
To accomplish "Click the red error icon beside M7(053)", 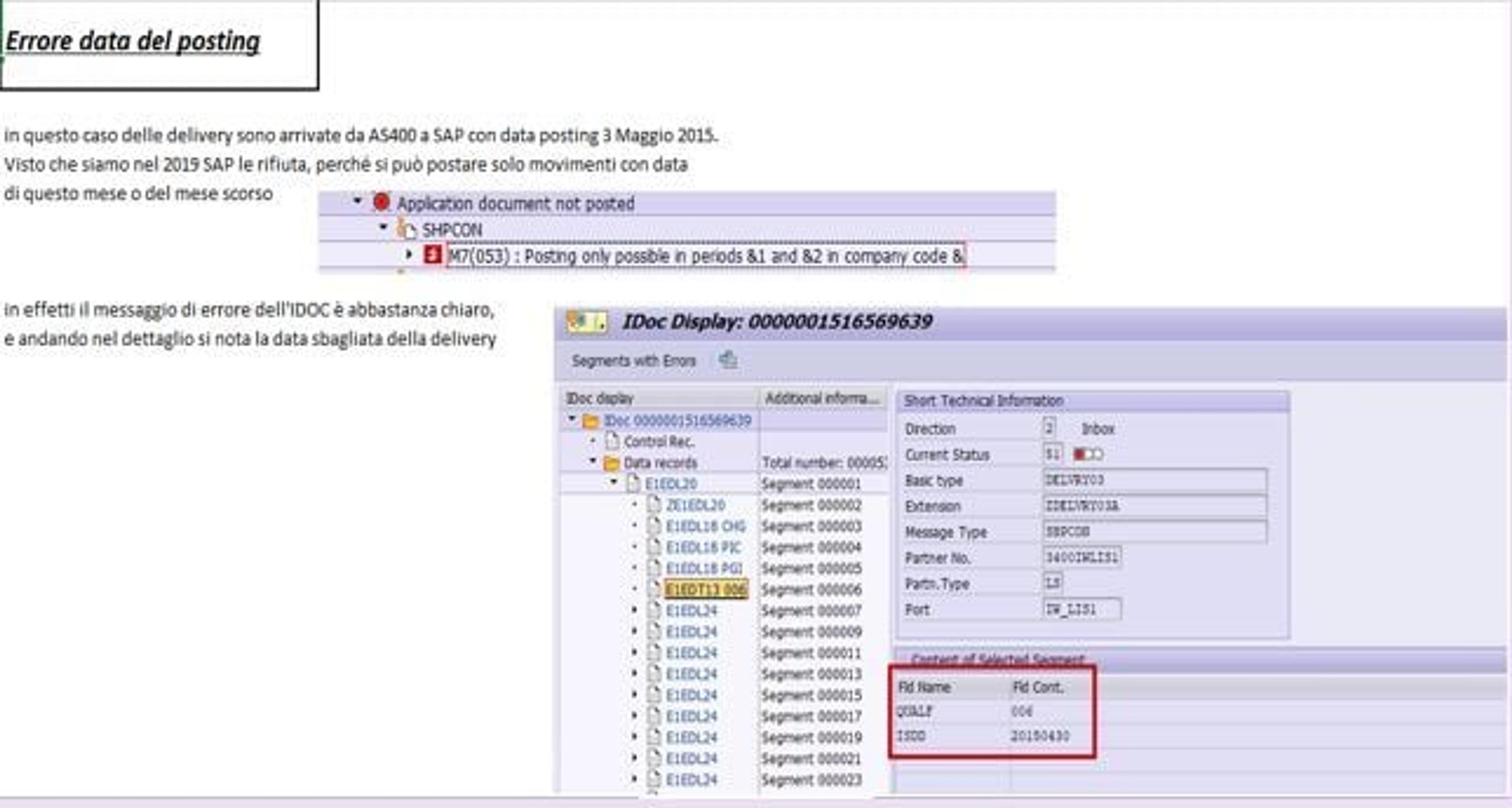I will click(x=433, y=255).
